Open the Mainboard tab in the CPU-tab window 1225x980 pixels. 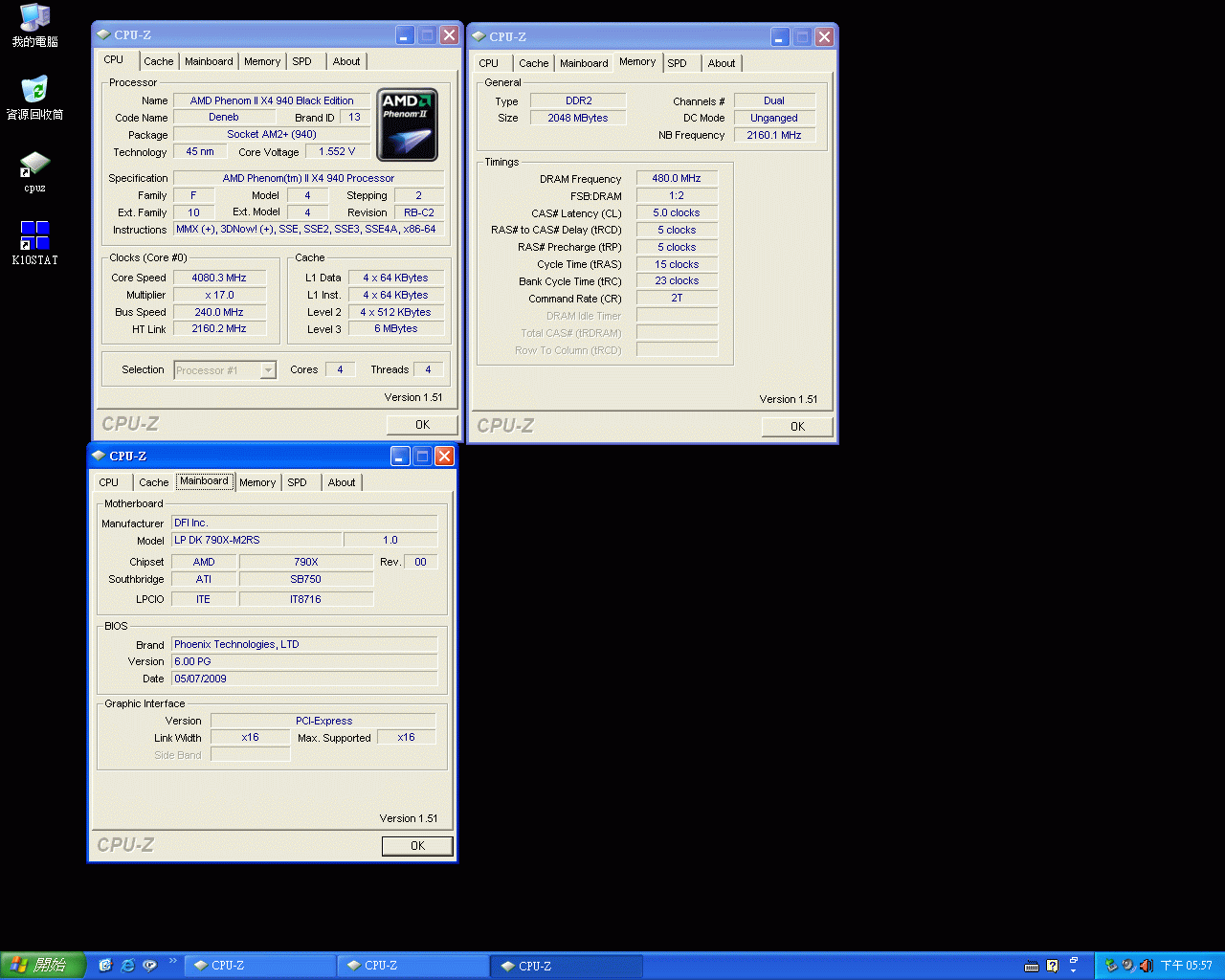(209, 61)
